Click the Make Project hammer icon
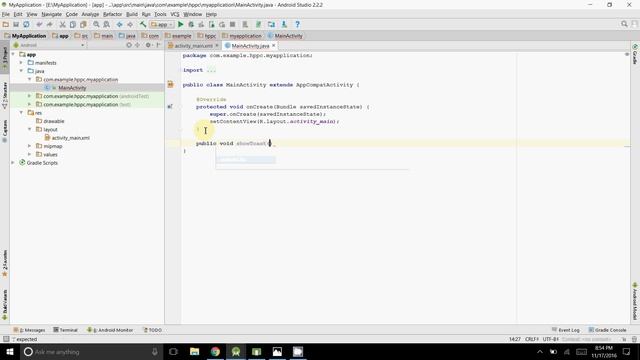Screen dimensions: 640x360 coord(143,24)
